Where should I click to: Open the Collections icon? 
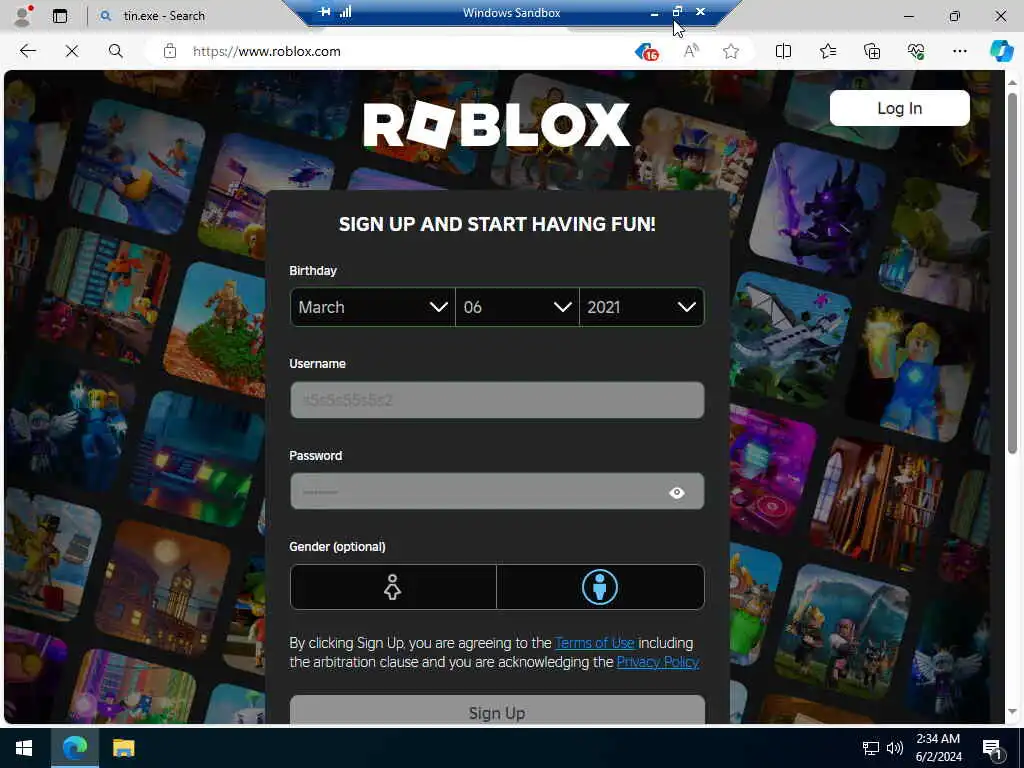pos(872,51)
